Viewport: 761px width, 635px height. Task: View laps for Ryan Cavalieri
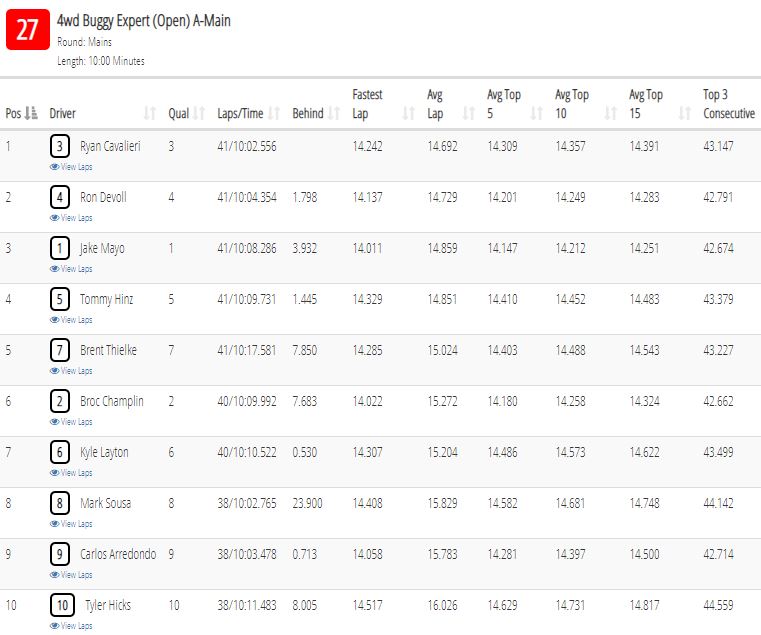pyautogui.click(x=71, y=167)
